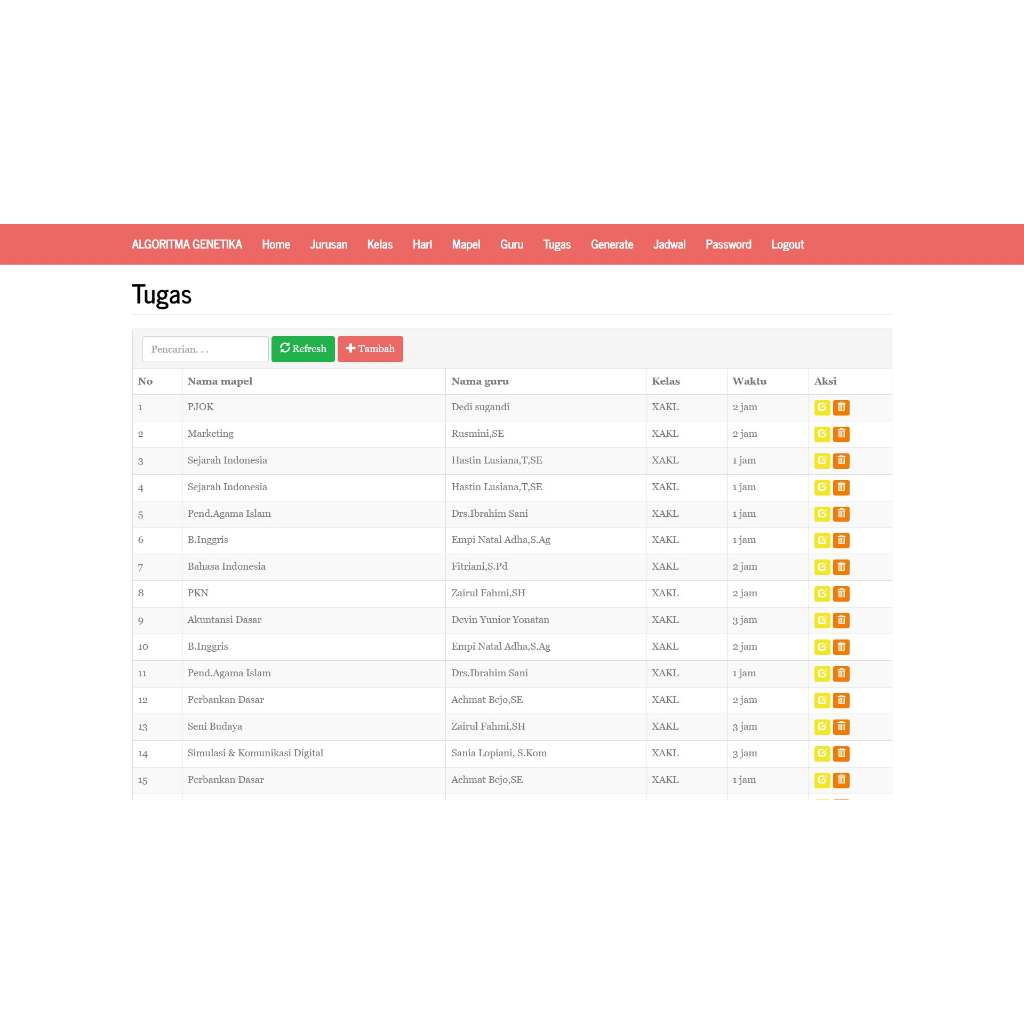The width and height of the screenshot is (1024, 1024).
Task: Open the Password menu item
Action: [x=728, y=244]
